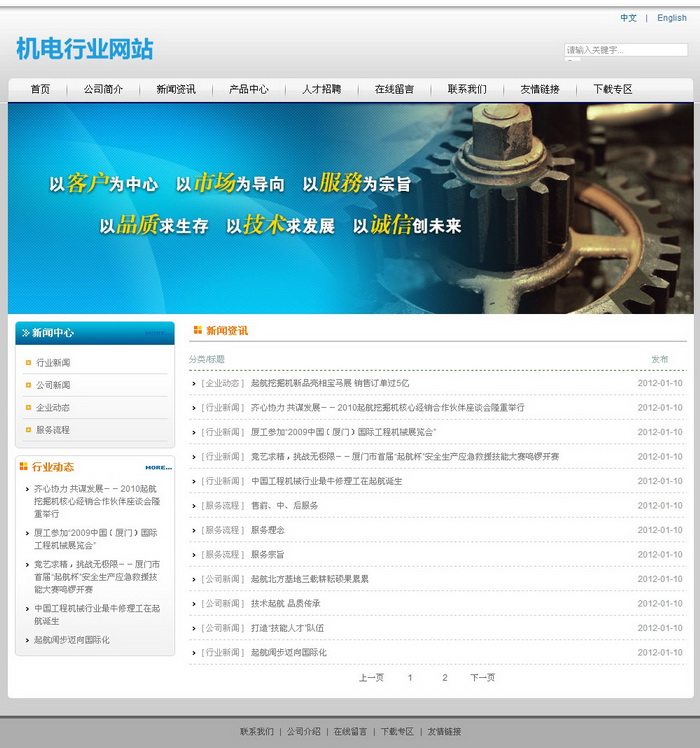The width and height of the screenshot is (700, 748).
Task: Click the square bullet next to 服务流程
Action: tap(28, 430)
